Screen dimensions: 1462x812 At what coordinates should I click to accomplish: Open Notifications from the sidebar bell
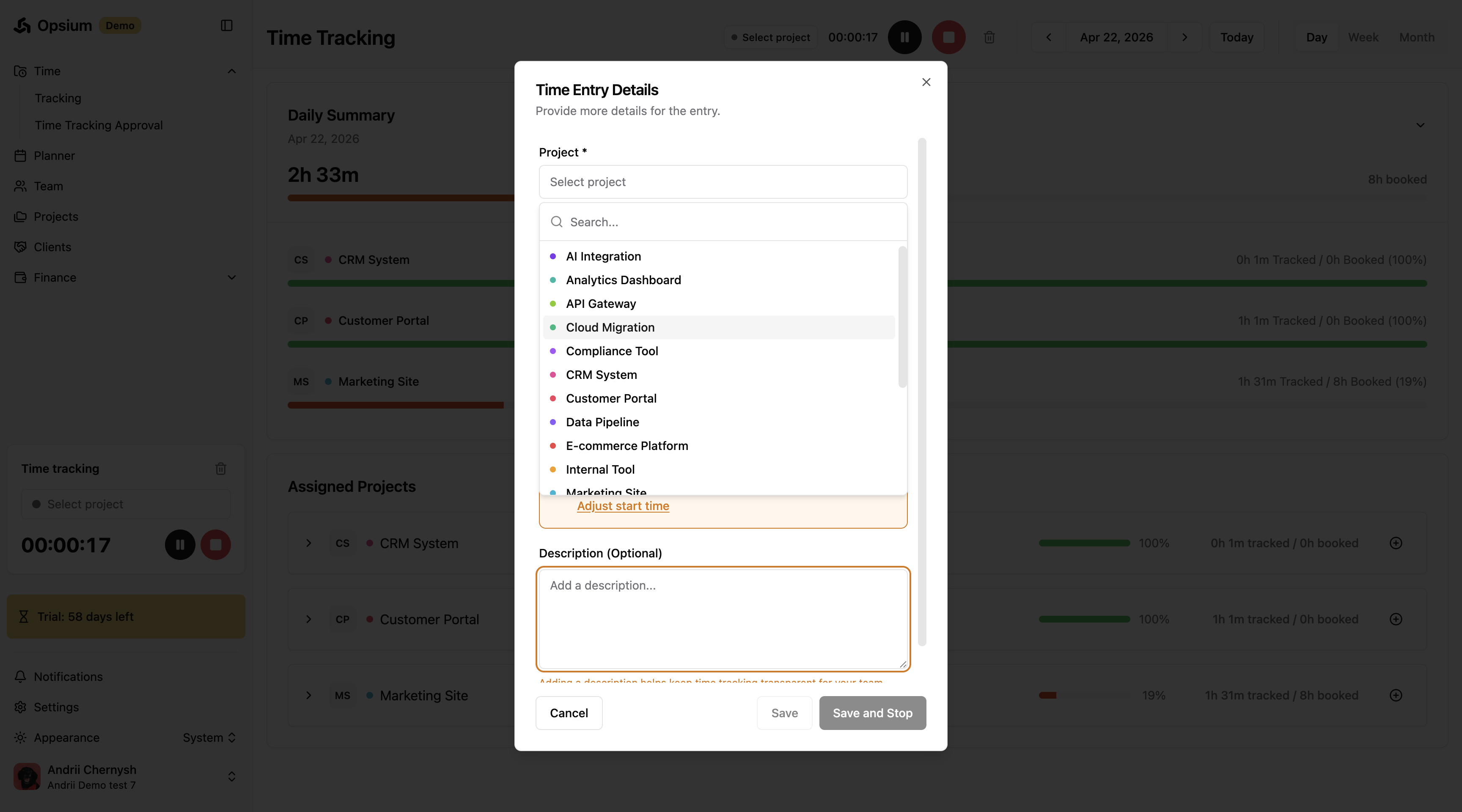(x=68, y=676)
